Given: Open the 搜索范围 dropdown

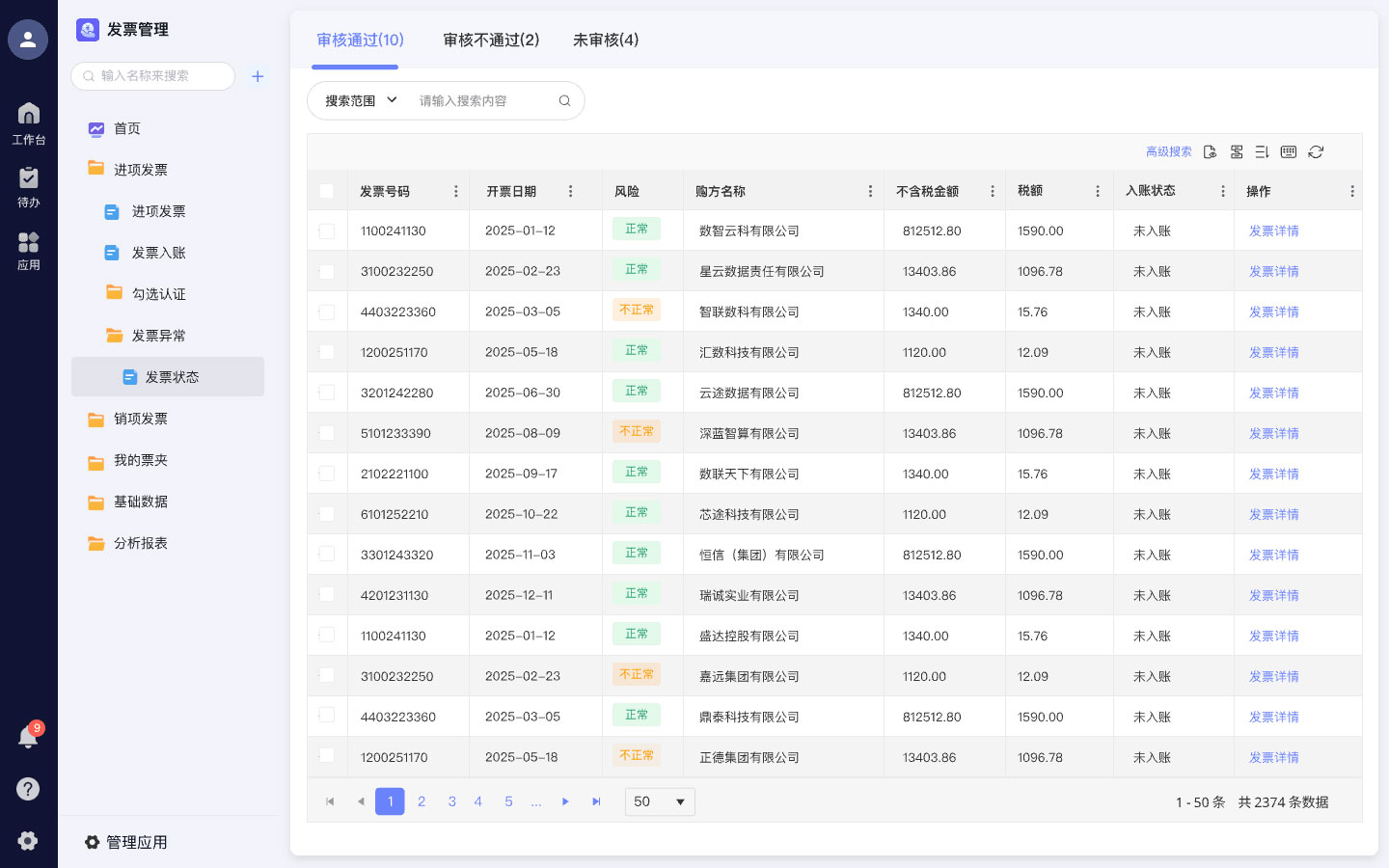Looking at the screenshot, I should (361, 100).
